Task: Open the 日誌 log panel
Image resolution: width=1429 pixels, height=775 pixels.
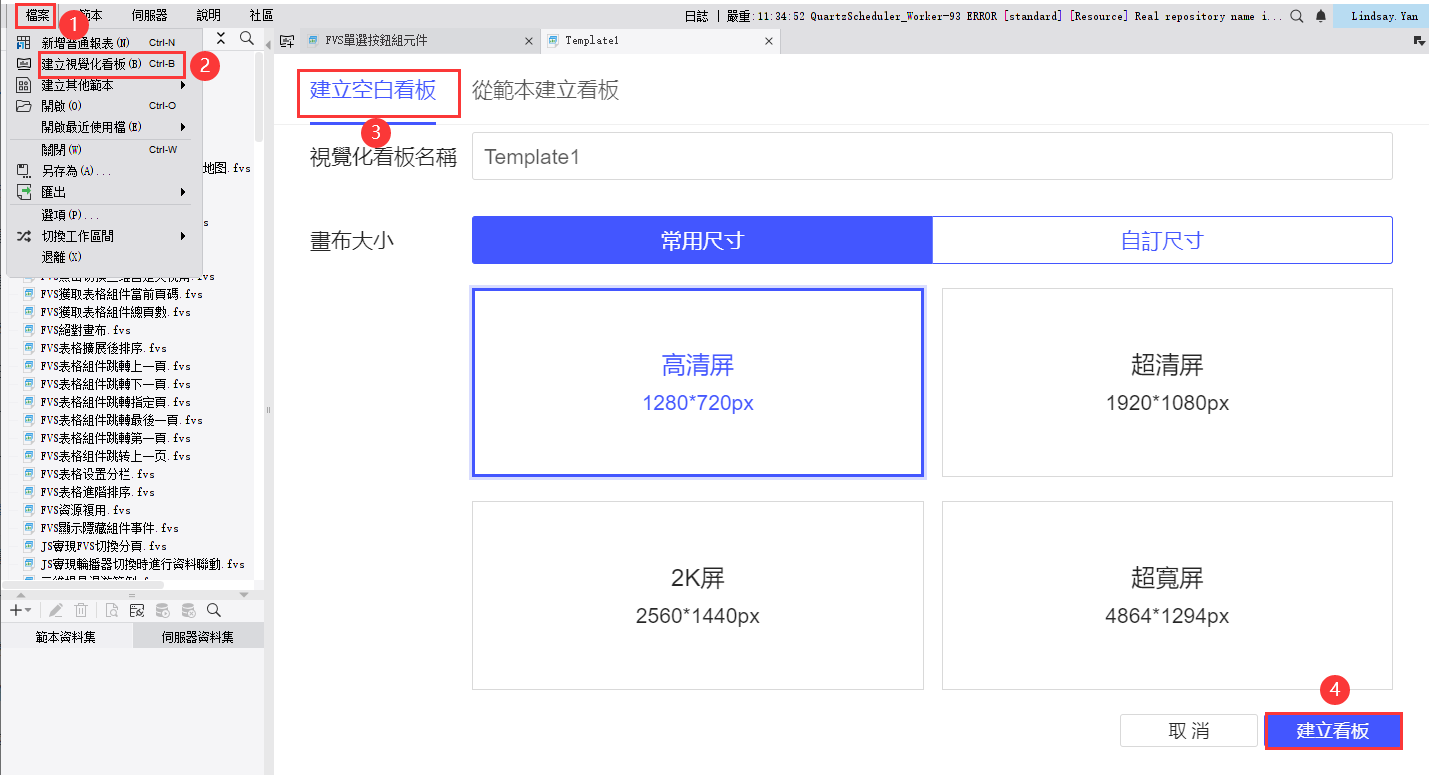Action: tap(697, 16)
